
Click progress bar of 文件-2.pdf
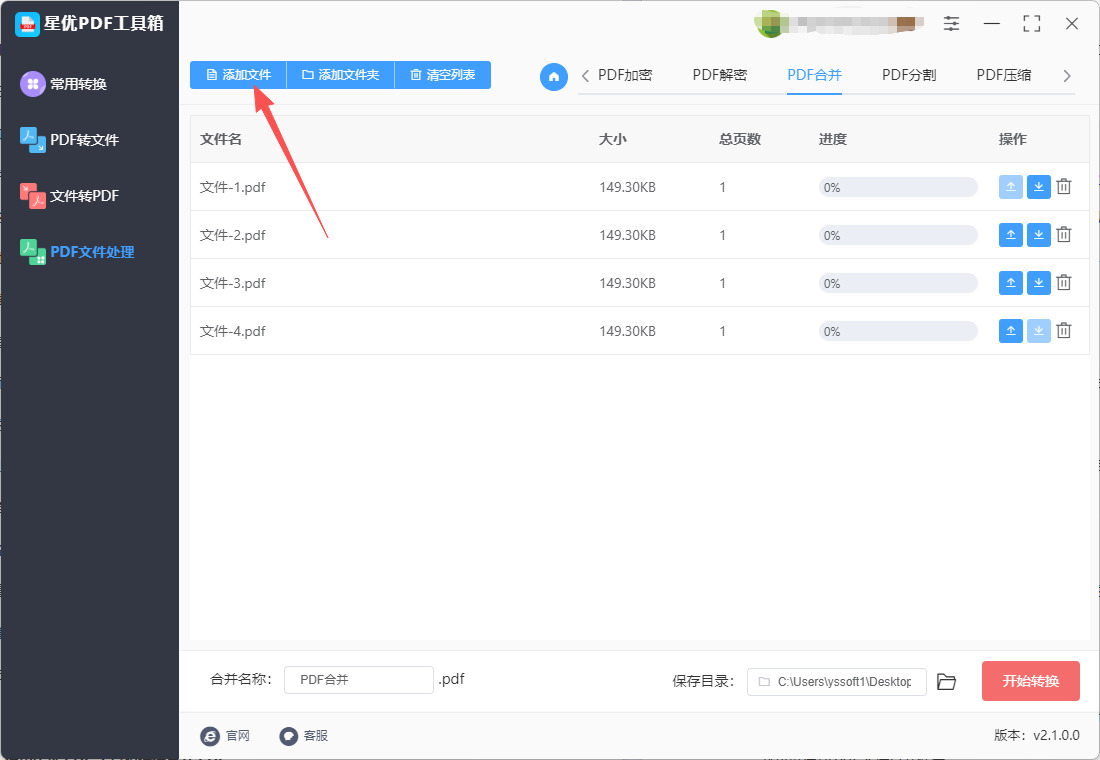(898, 235)
